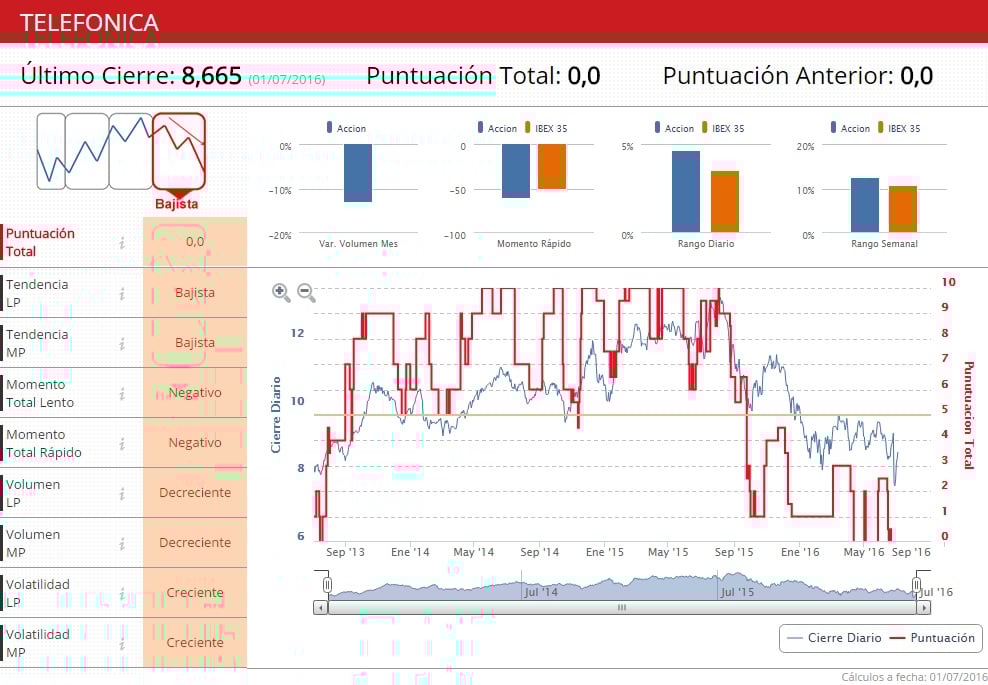Click the Bajista value of Tendencia MP

[x=195, y=342]
